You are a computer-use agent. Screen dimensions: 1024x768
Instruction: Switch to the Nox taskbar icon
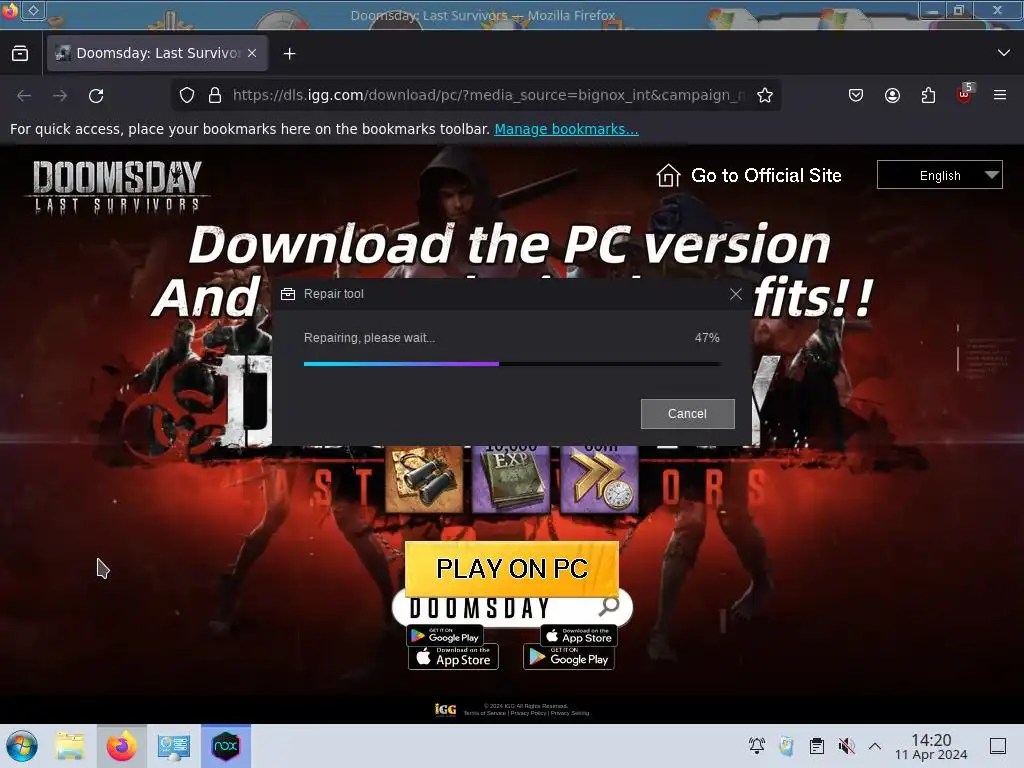click(x=226, y=746)
